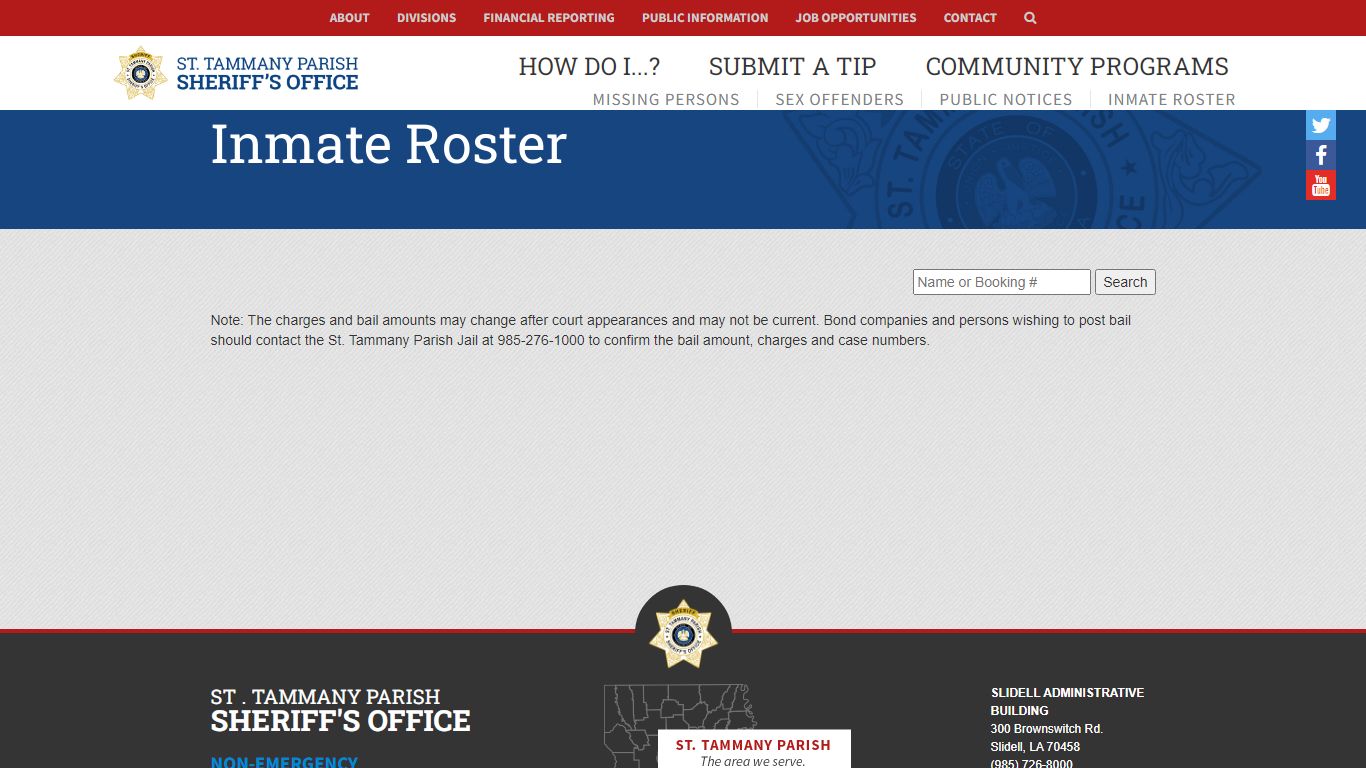The image size is (1366, 768).
Task: Go to Missing Persons page
Action: pos(666,100)
